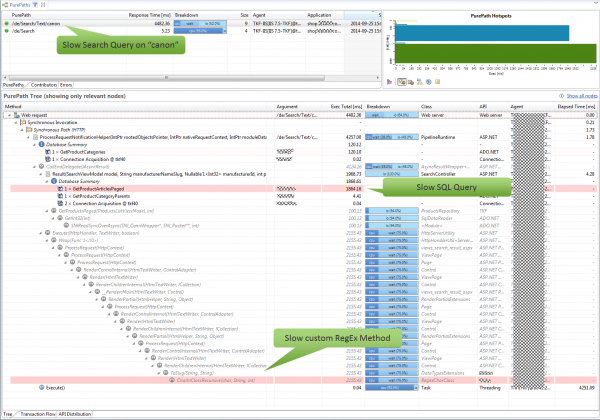Click the Web request node icon
600x420 pixels.
pos(17,115)
